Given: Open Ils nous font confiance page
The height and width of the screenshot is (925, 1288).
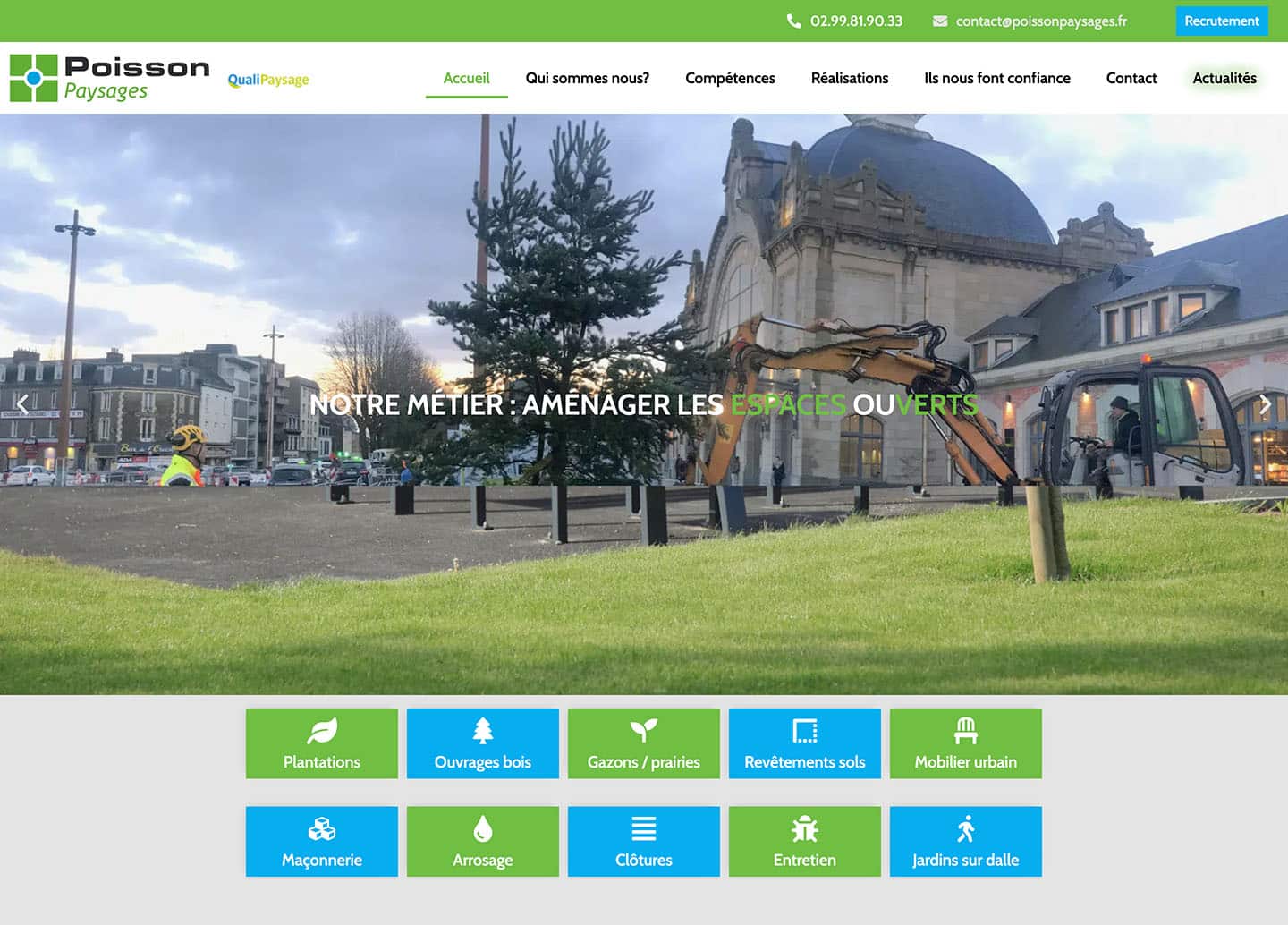Looking at the screenshot, I should [x=997, y=78].
